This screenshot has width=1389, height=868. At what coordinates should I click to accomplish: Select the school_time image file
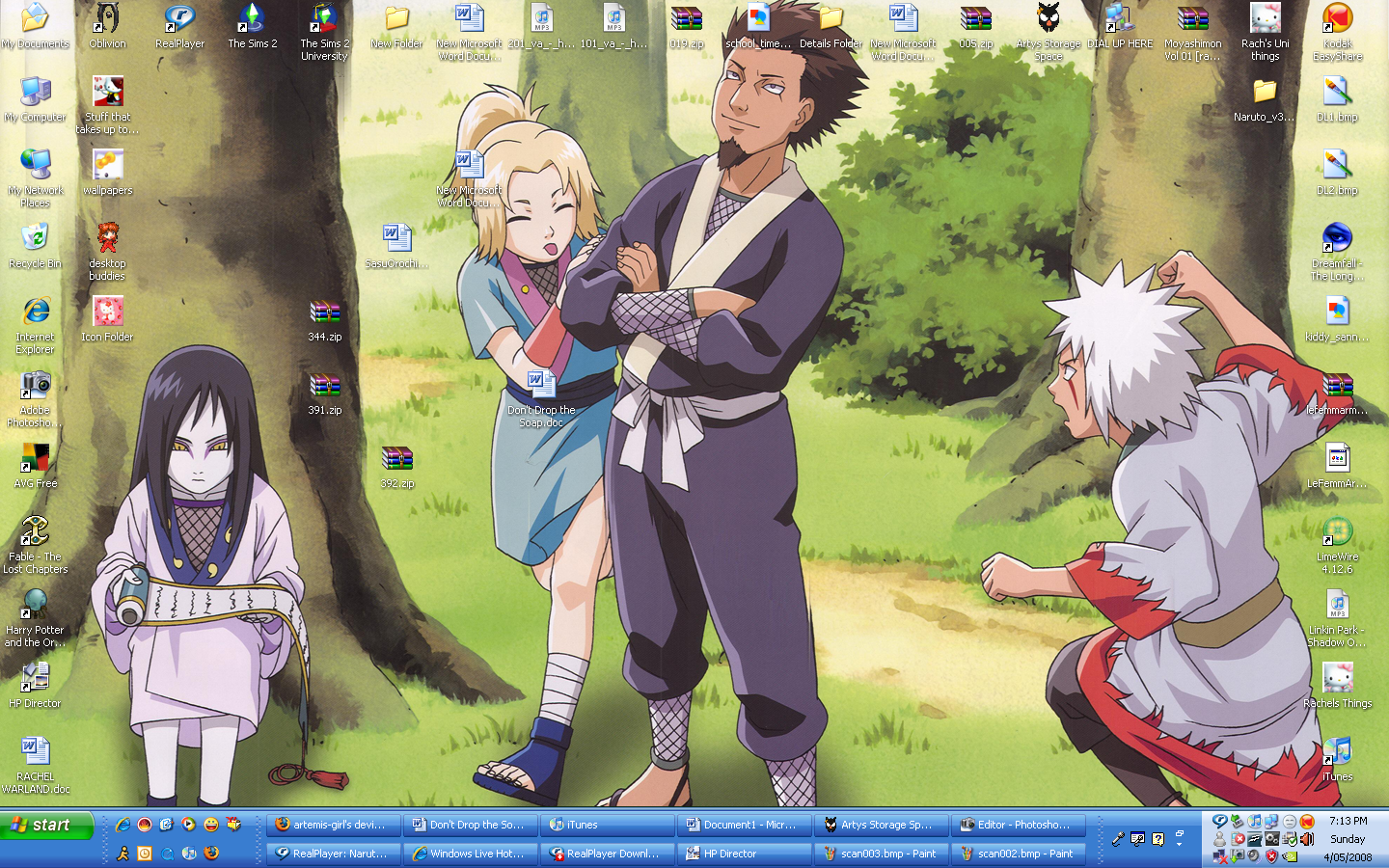[x=758, y=26]
